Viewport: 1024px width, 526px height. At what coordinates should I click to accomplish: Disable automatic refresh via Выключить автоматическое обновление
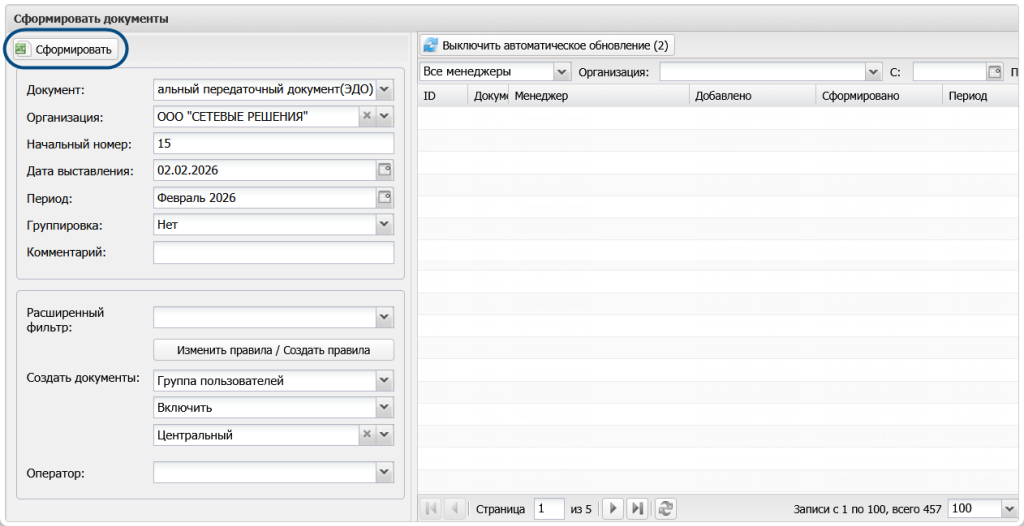(547, 46)
